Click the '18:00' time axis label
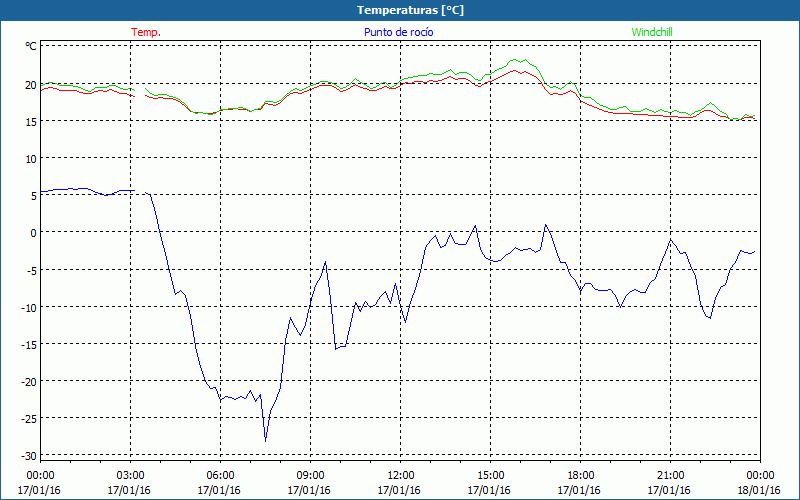The width and height of the screenshot is (800, 500). click(580, 476)
